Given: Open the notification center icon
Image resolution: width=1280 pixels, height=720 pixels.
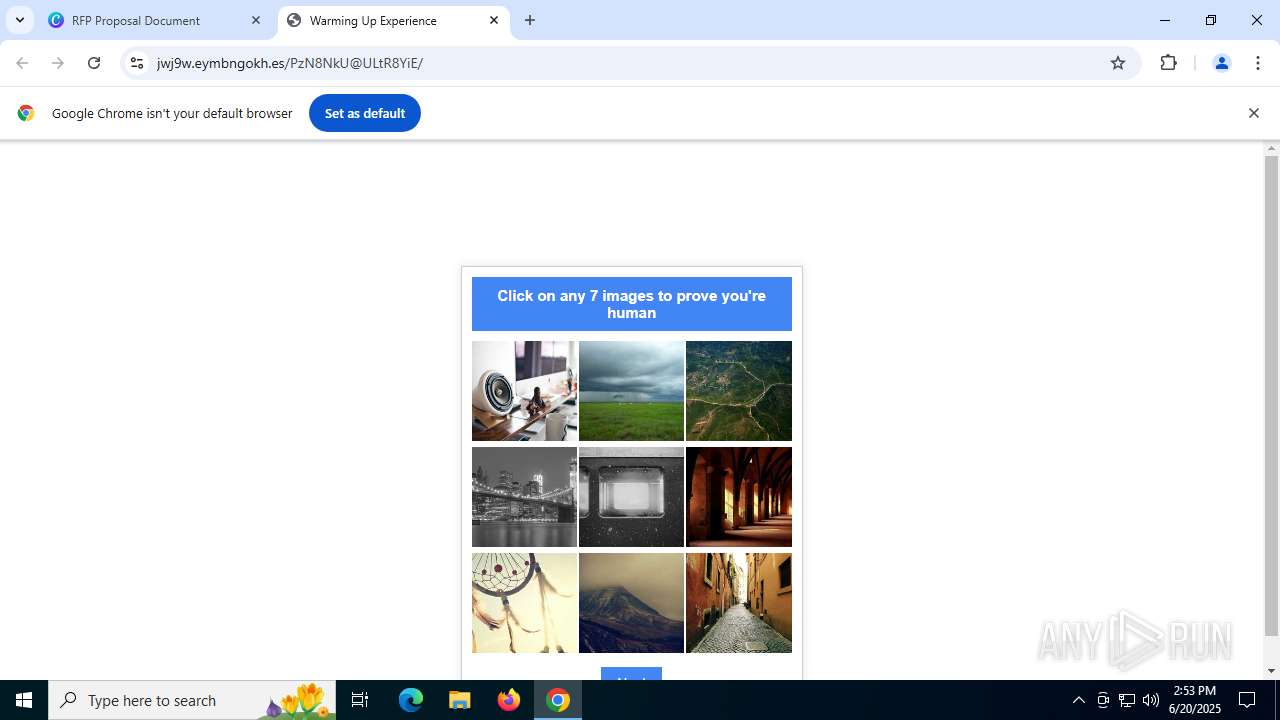Looking at the screenshot, I should (1247, 700).
